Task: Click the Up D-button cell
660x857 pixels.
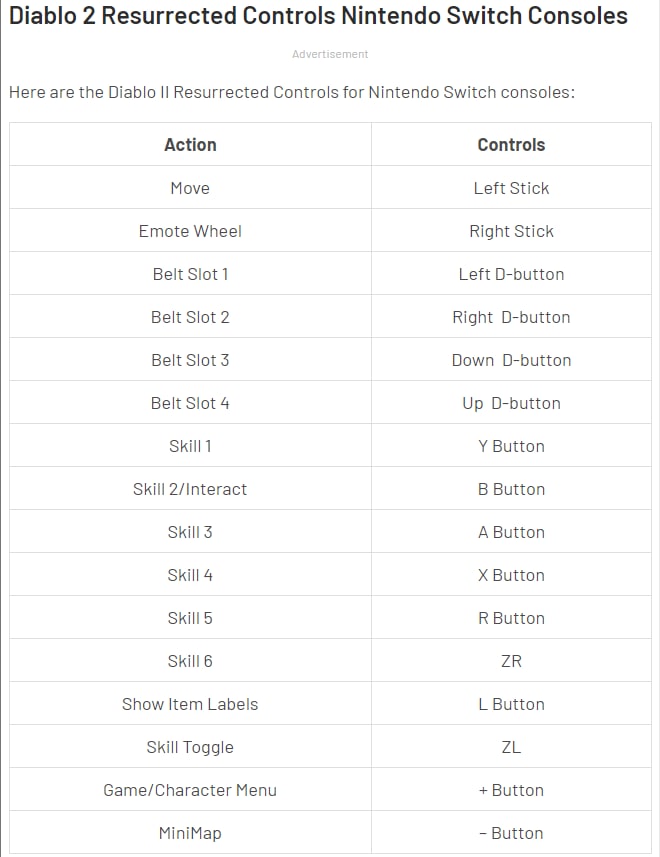Action: pyautogui.click(x=511, y=403)
